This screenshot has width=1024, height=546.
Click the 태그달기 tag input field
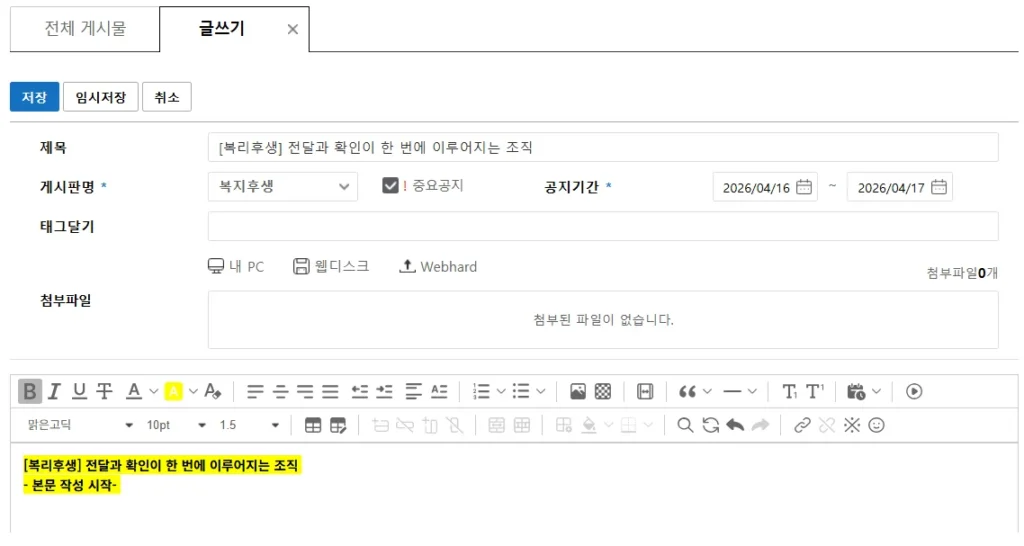602,226
